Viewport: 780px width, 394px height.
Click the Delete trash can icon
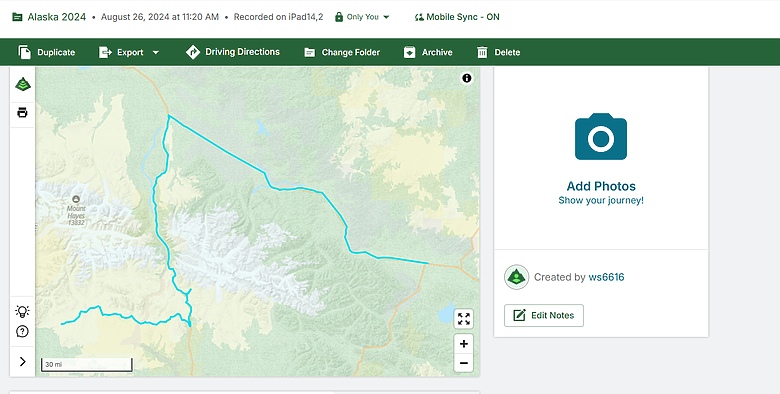[x=483, y=52]
